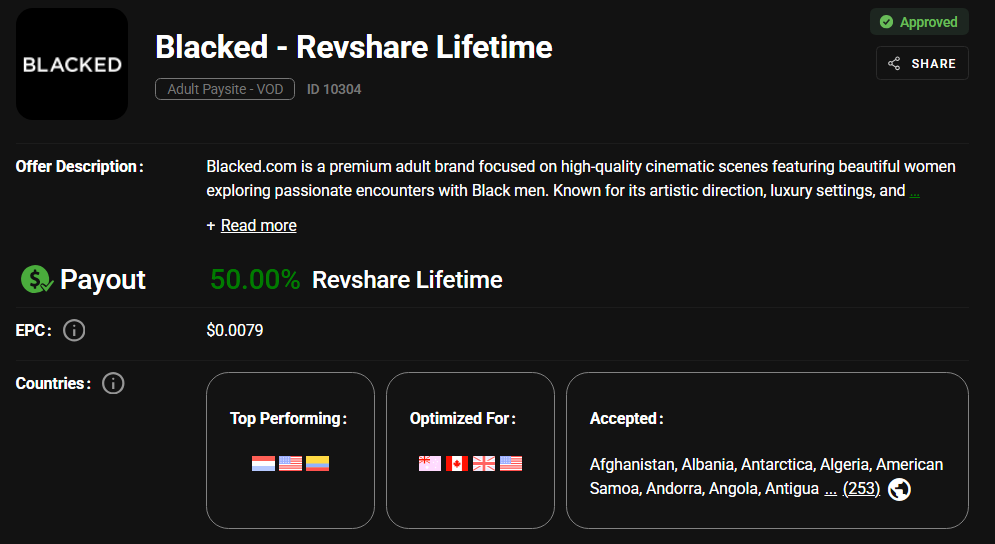The width and height of the screenshot is (995, 544).
Task: Click the Revshare Lifetime payout text
Action: coord(407,280)
